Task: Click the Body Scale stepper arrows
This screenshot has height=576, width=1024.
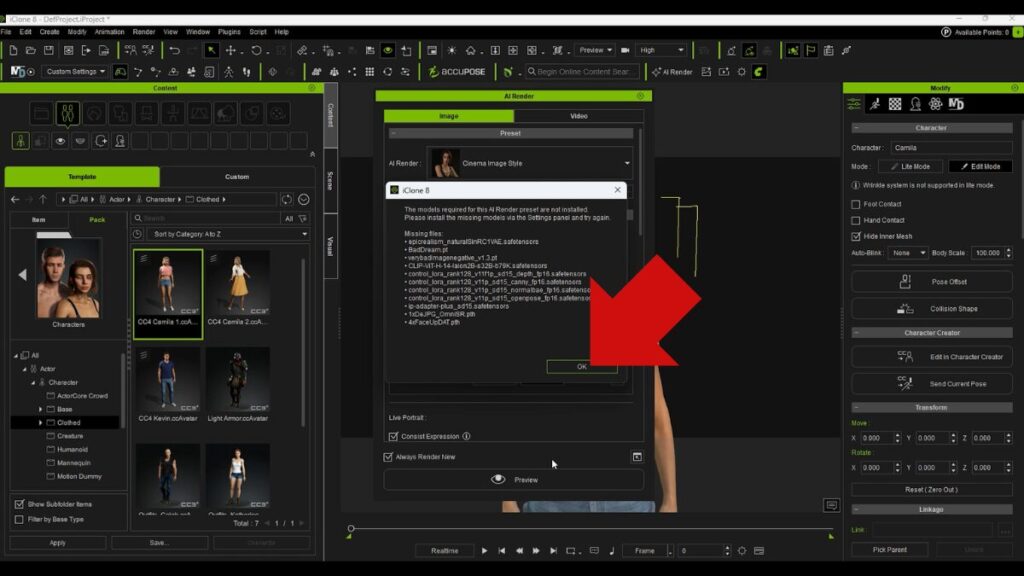Action: [1008, 253]
